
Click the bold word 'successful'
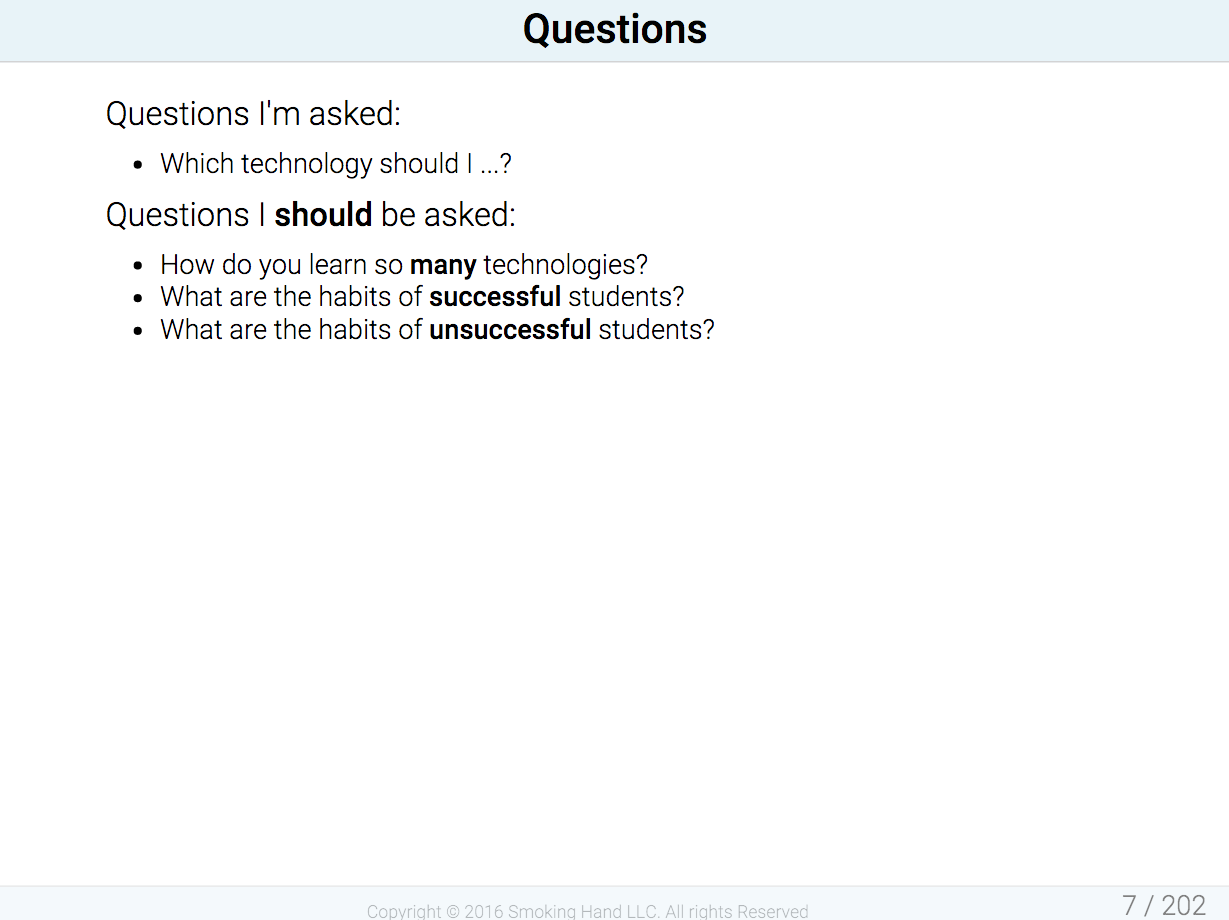coord(495,297)
